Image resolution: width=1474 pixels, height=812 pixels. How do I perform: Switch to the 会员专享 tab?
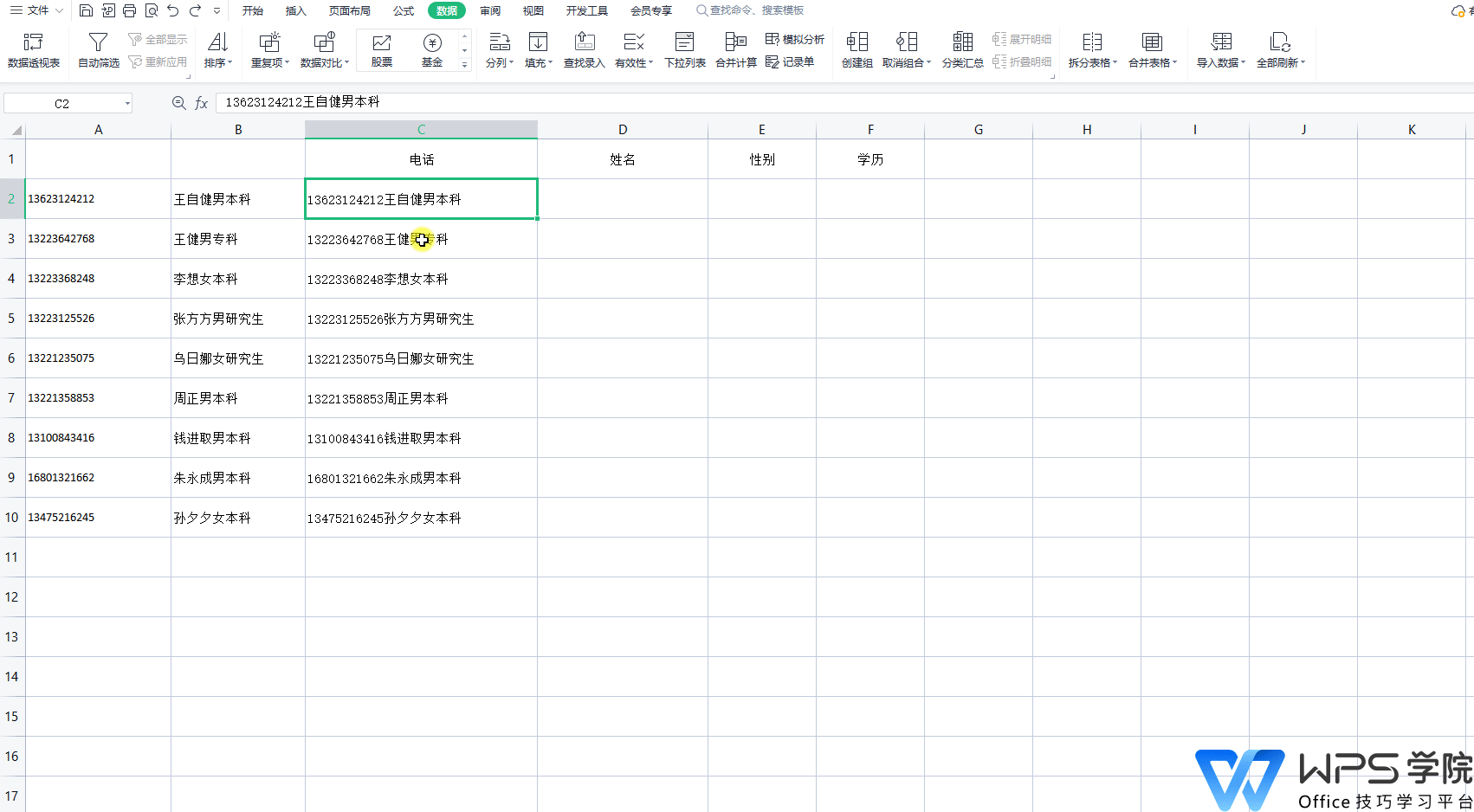[651, 10]
